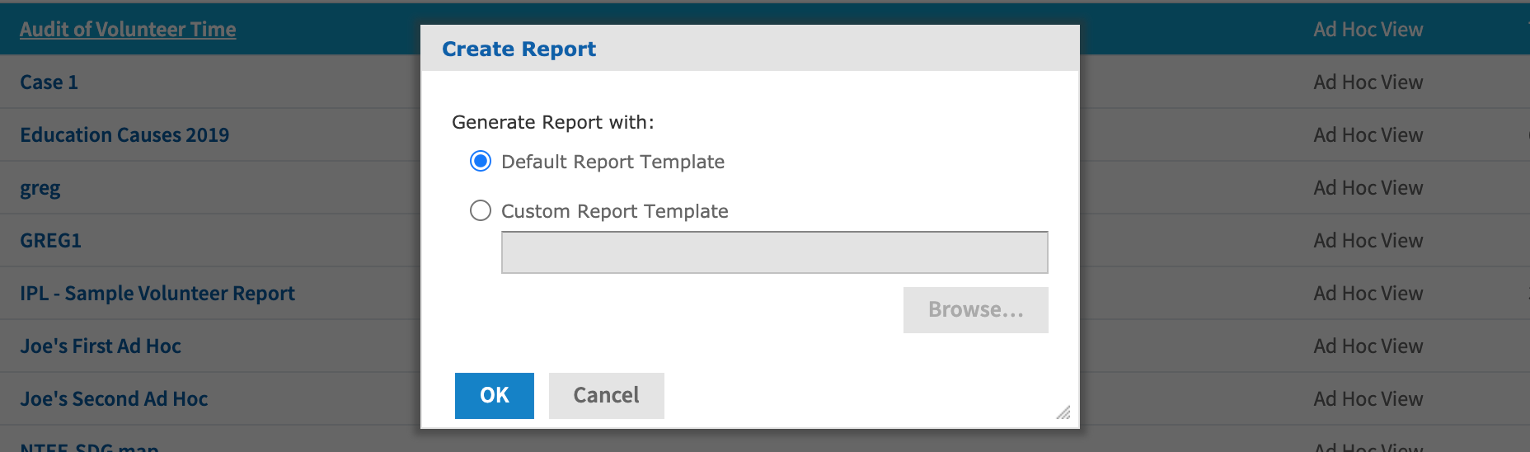This screenshot has width=1530, height=452.
Task: Select Education Causes 2019 in the list
Action: click(x=124, y=135)
